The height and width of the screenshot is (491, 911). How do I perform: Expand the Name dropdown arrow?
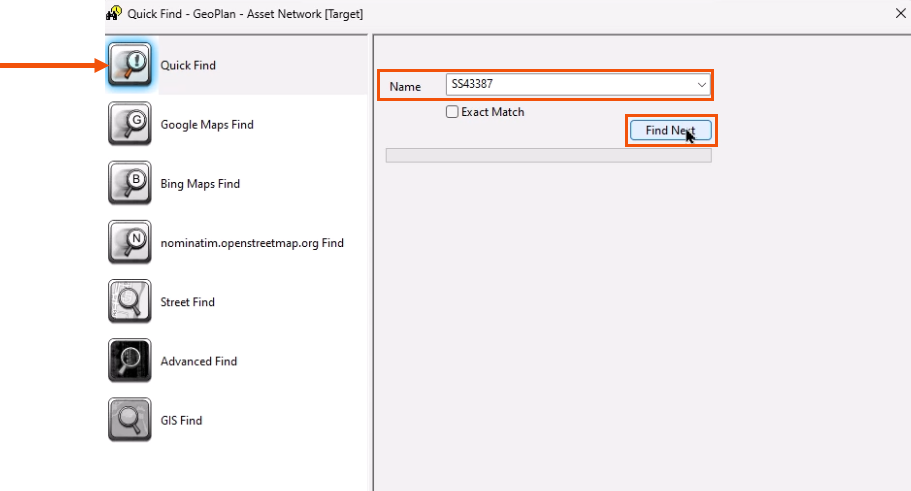(702, 85)
